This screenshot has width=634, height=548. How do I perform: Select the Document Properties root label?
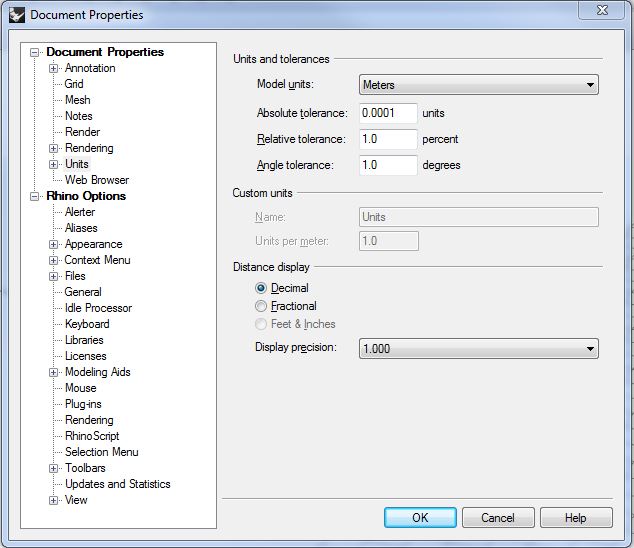pos(105,52)
